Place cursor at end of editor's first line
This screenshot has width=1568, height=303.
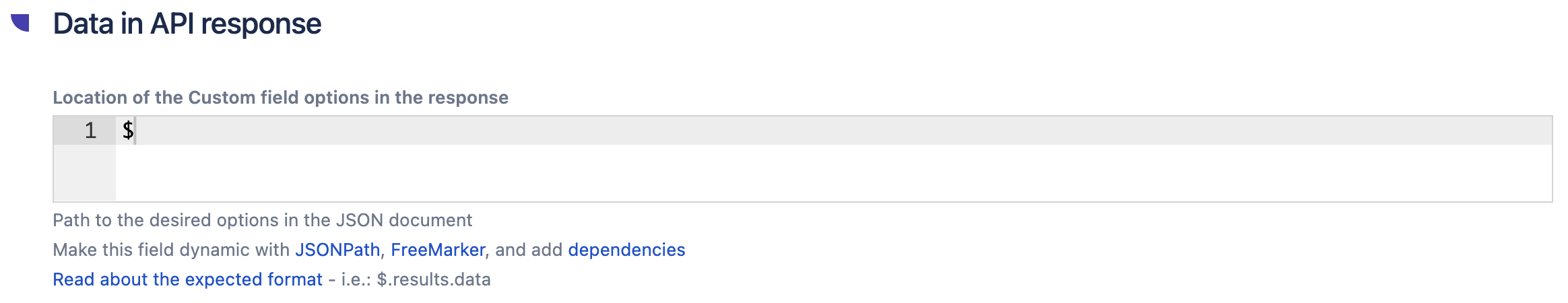808,130
